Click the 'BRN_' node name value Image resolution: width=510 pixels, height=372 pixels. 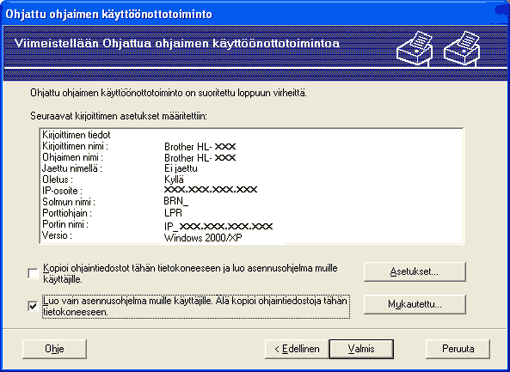[176, 201]
